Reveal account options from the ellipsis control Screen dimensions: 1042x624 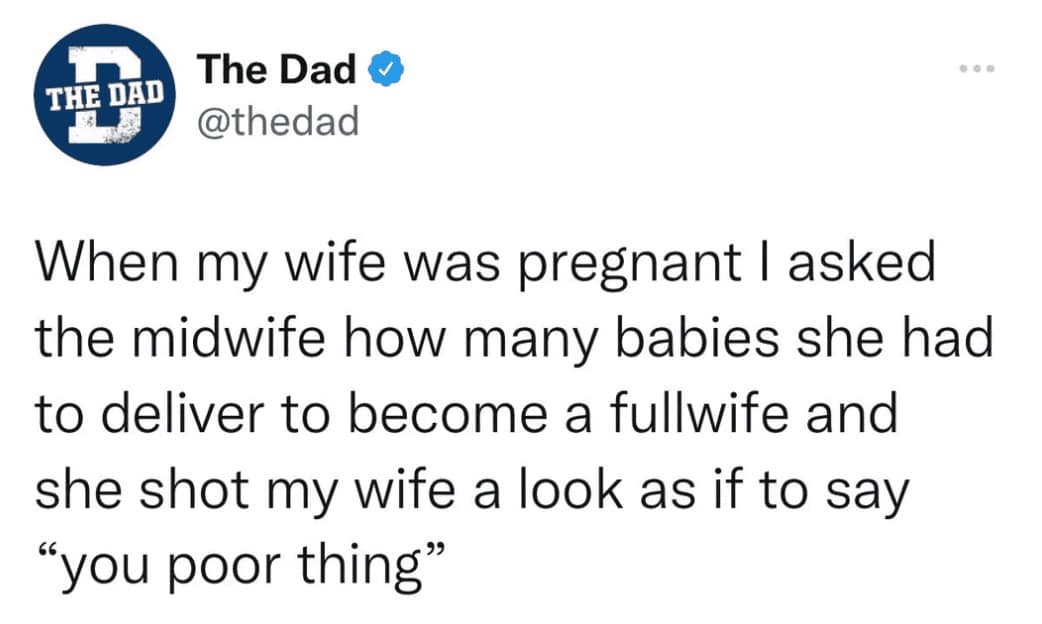pos(977,68)
